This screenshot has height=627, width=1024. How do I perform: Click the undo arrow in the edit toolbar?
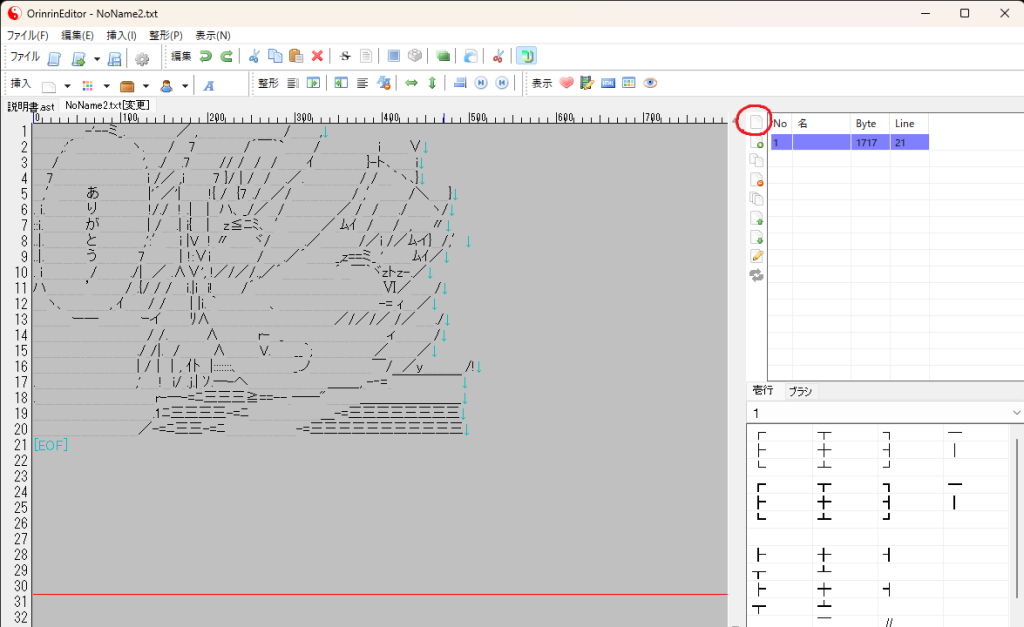tap(206, 57)
